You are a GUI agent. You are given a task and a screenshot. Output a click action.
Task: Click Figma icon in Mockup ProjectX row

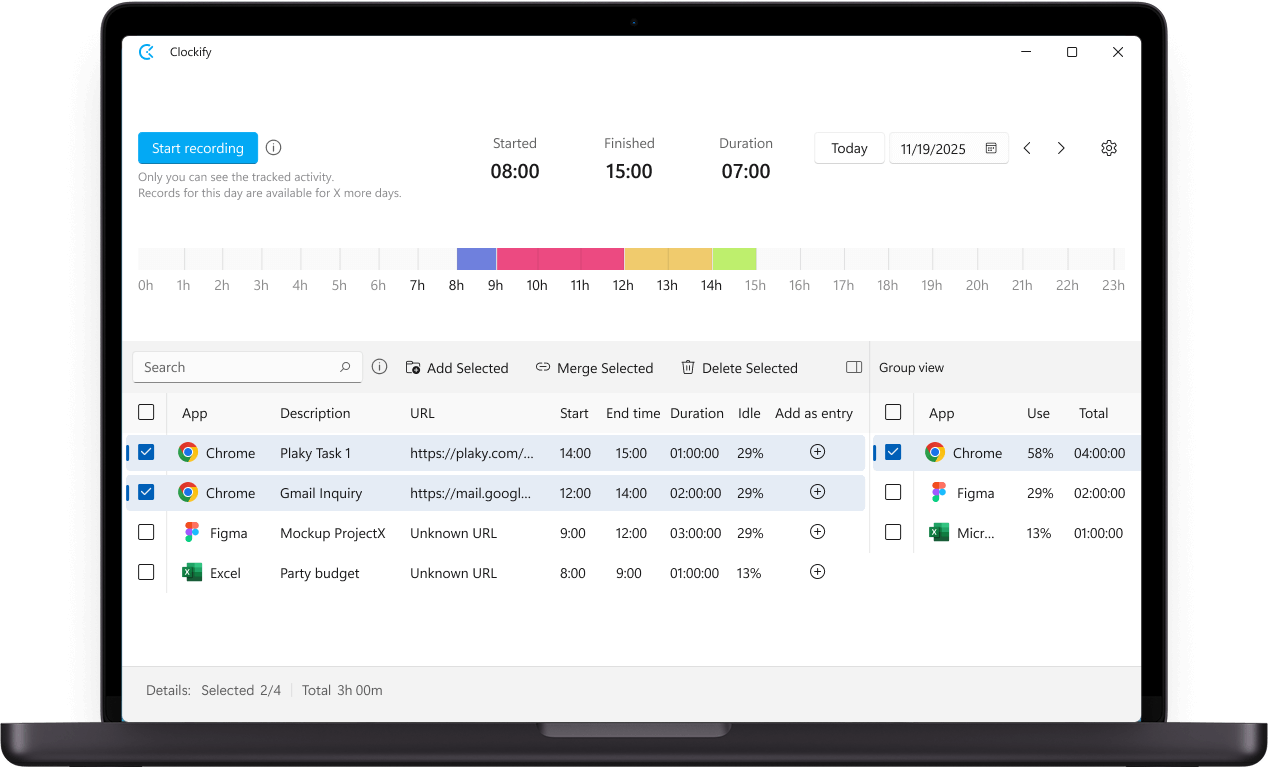coord(192,532)
